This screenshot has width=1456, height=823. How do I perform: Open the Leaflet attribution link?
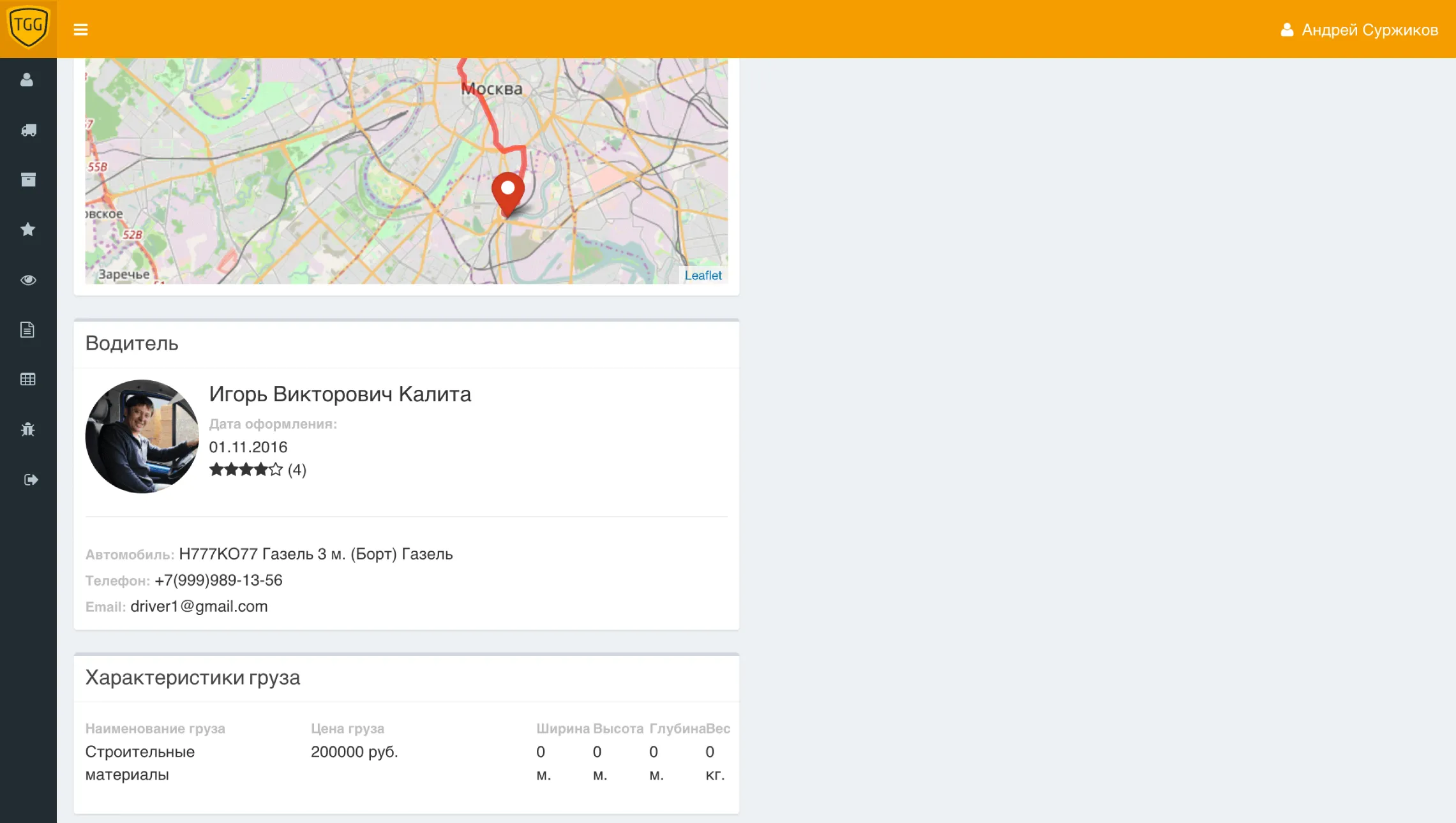(703, 274)
